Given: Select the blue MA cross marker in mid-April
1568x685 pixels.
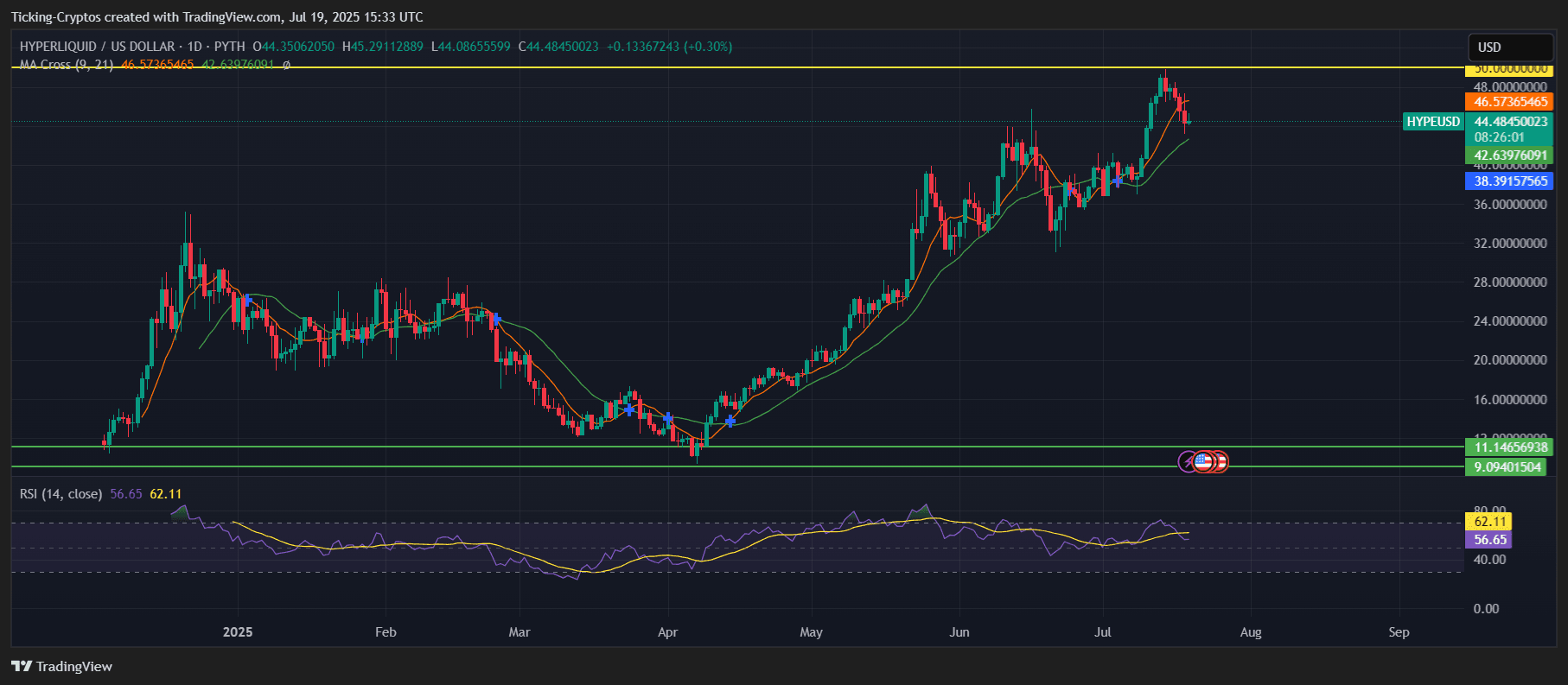Looking at the screenshot, I should pos(730,421).
